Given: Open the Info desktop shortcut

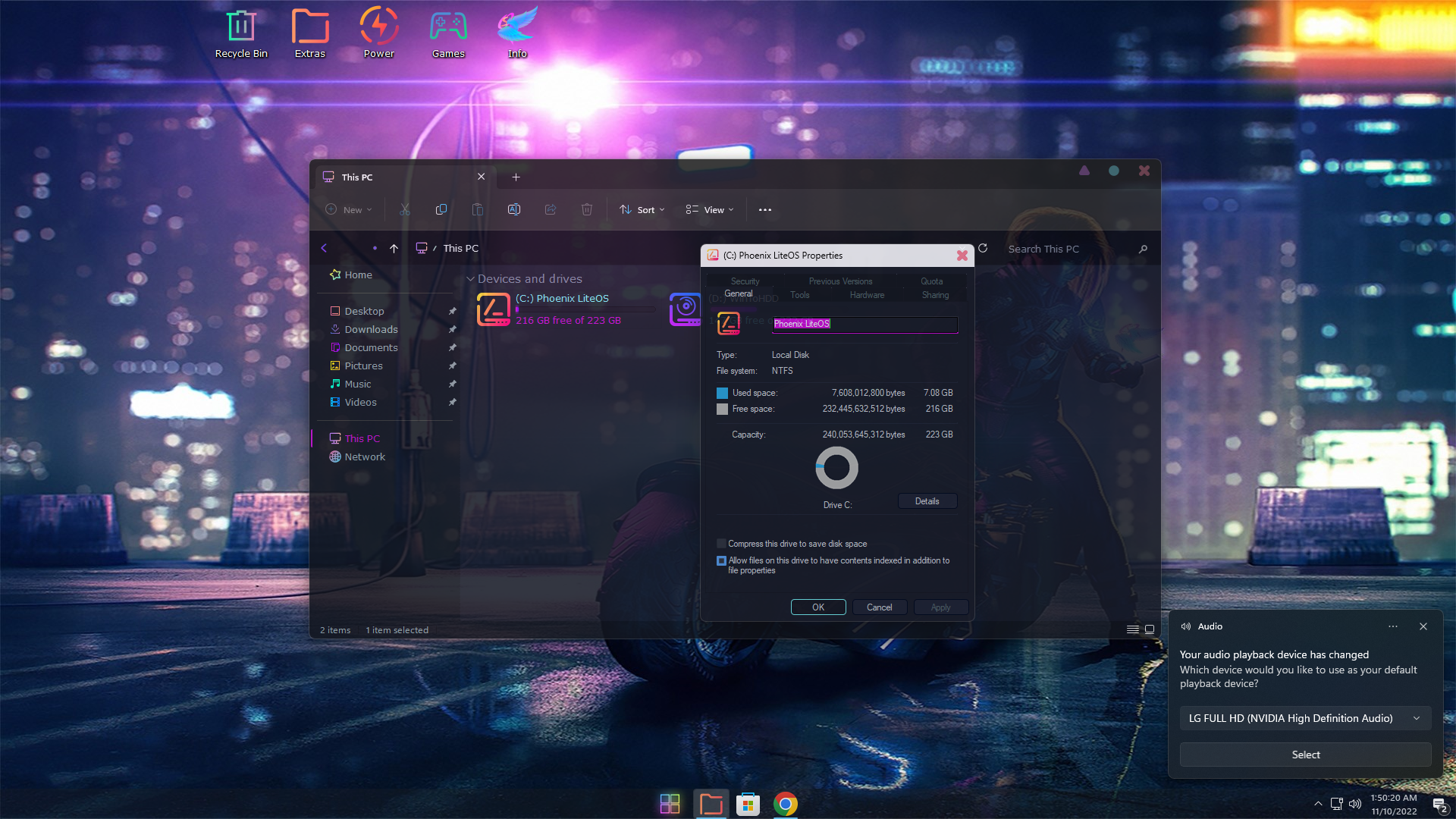Looking at the screenshot, I should click(517, 33).
